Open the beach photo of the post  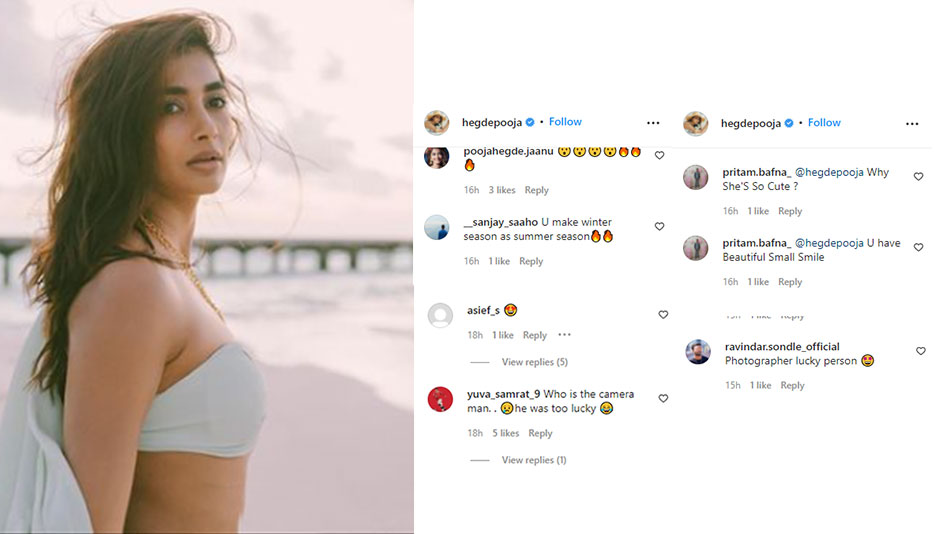pyautogui.click(x=207, y=267)
